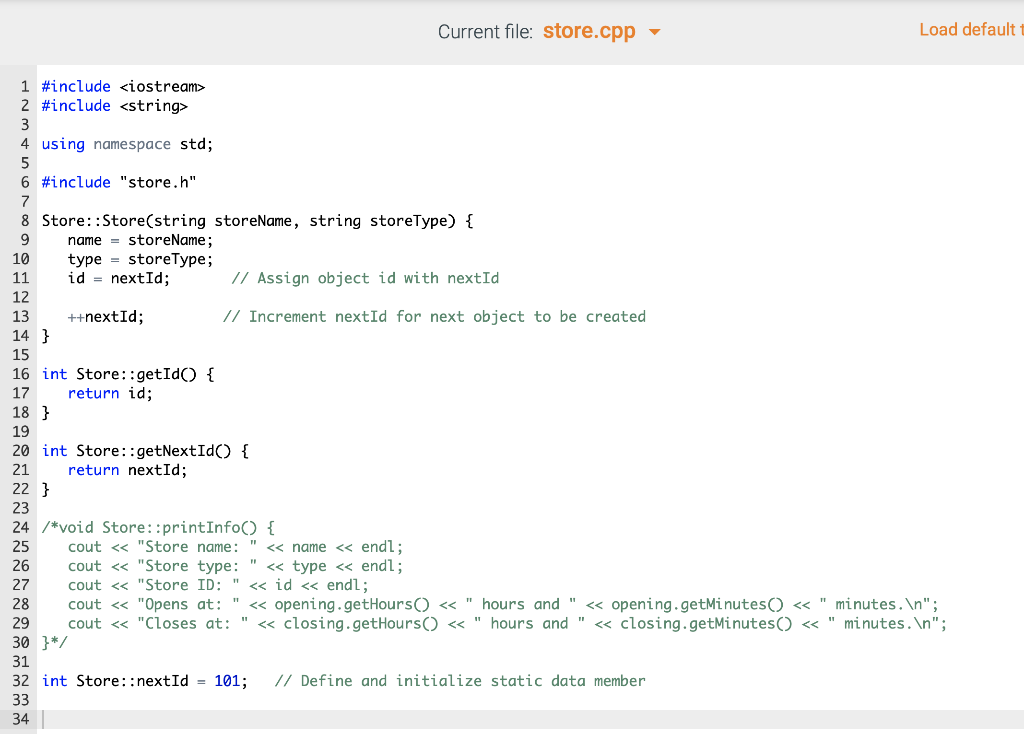Click the 'Store name: ' cout line 25
1024x734 pixels.
236,547
